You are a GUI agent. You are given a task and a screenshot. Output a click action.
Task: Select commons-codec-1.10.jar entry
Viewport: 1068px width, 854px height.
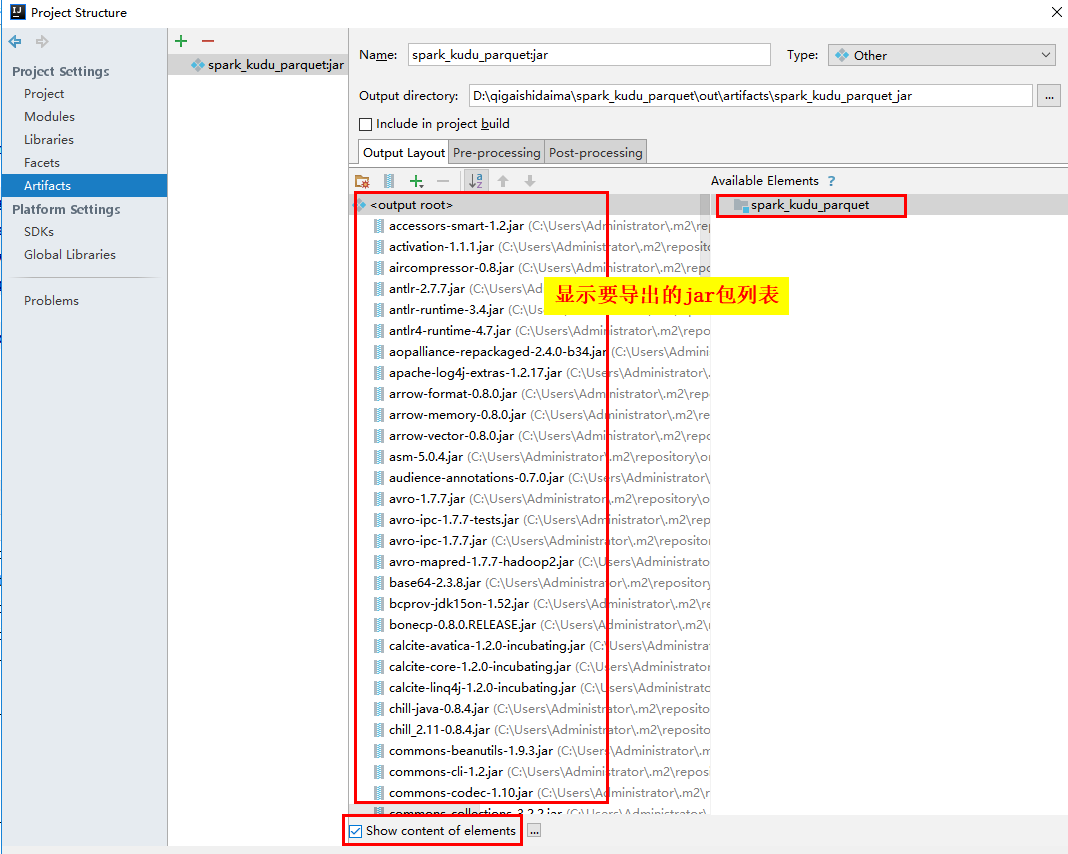pos(460,793)
